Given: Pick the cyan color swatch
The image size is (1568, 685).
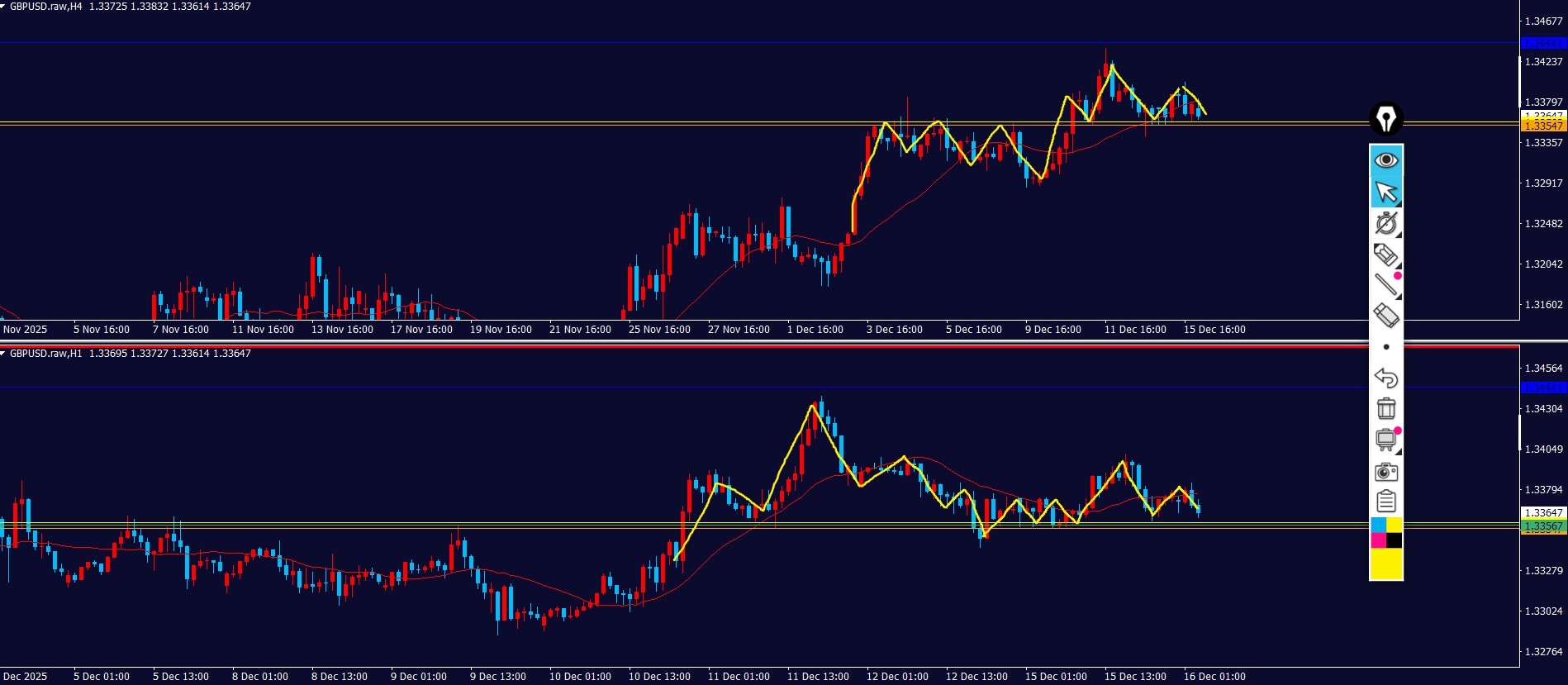Looking at the screenshot, I should coord(1378,526).
